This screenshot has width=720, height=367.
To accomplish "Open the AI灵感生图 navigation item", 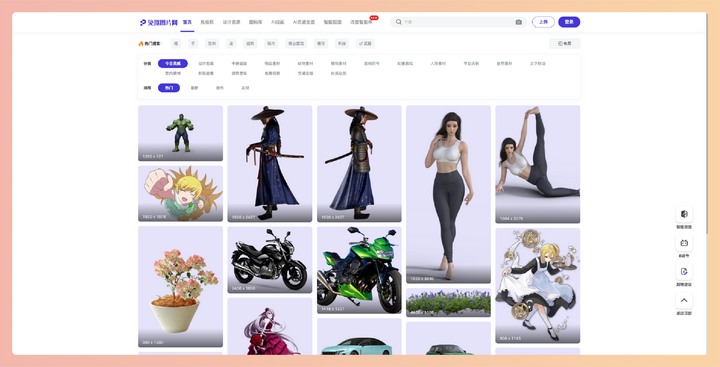I will pos(304,22).
